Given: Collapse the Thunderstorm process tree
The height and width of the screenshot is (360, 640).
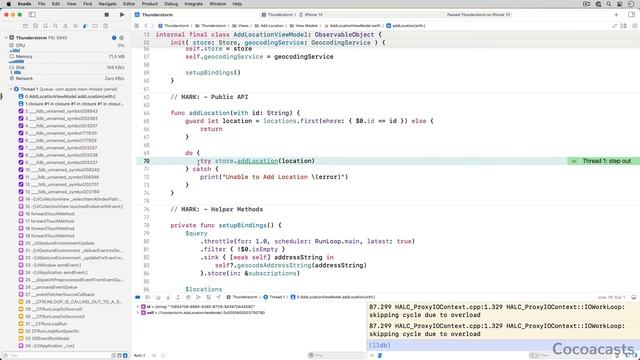Looking at the screenshot, I should [x=6, y=38].
